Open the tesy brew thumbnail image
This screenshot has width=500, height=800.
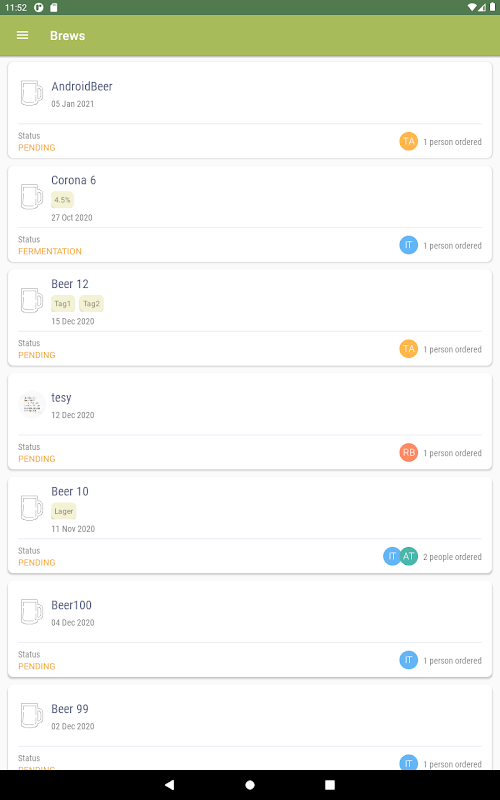pos(32,405)
